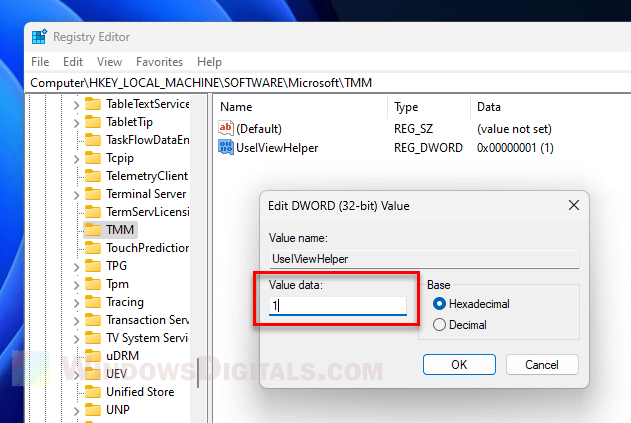Expand the Tpm key
Viewport: 631px width, 423px height.
click(x=76, y=285)
